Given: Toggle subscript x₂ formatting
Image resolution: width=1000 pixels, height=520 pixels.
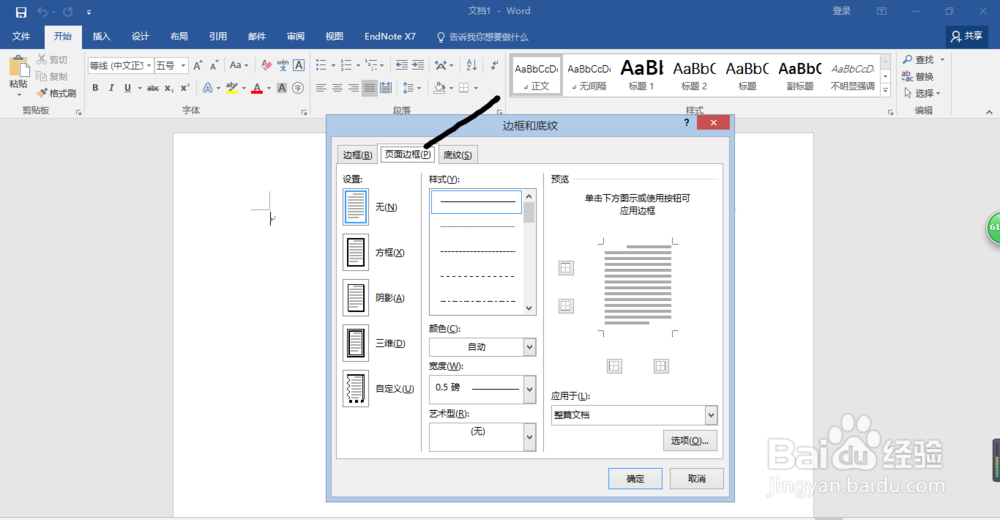Looking at the screenshot, I should pos(169,88).
